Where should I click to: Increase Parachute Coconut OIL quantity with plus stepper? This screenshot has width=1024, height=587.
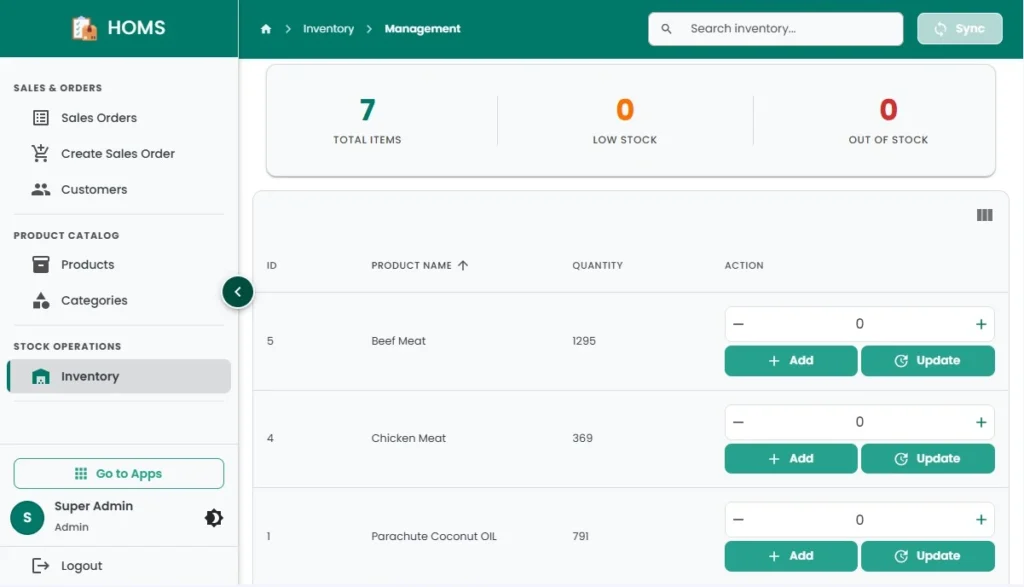(x=981, y=519)
